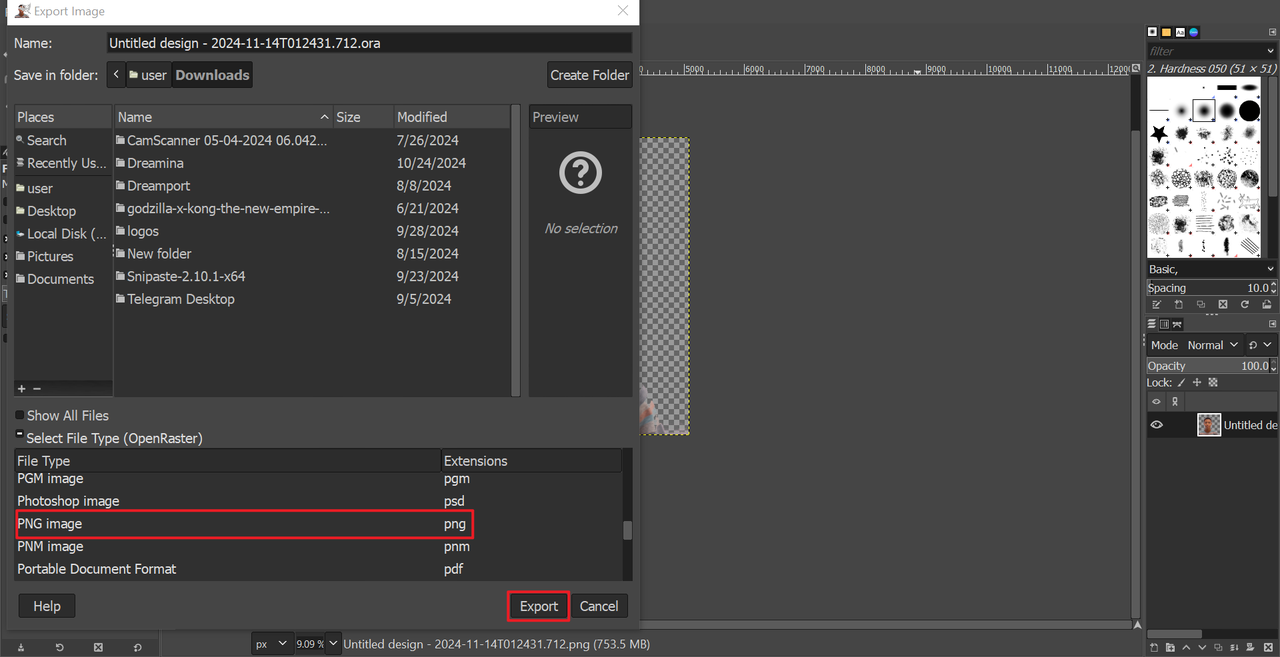This screenshot has height=657, width=1280.
Task: Click the path back chevron button
Action: 116,75
